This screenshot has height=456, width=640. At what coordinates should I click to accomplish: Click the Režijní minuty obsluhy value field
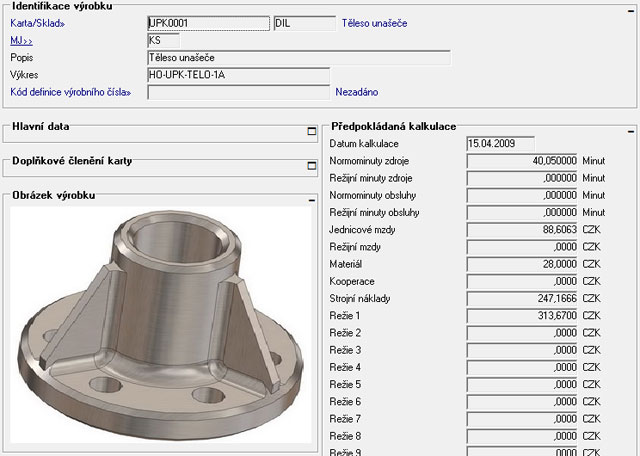(522, 212)
